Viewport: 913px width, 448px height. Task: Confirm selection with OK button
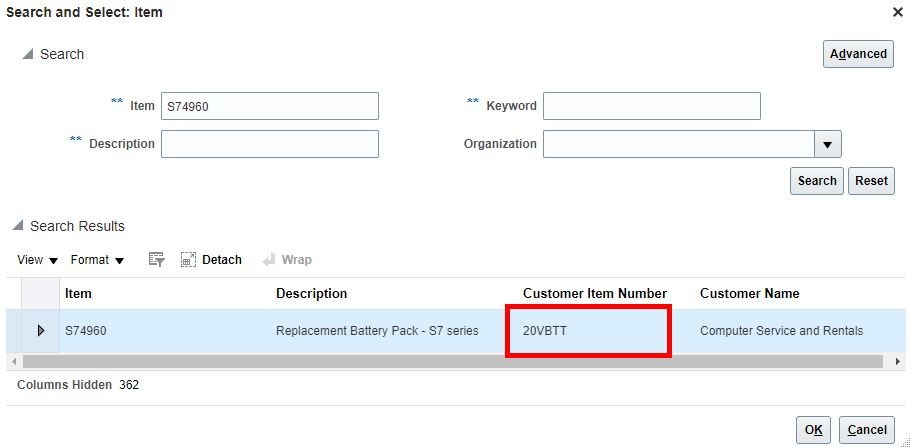coord(813,430)
